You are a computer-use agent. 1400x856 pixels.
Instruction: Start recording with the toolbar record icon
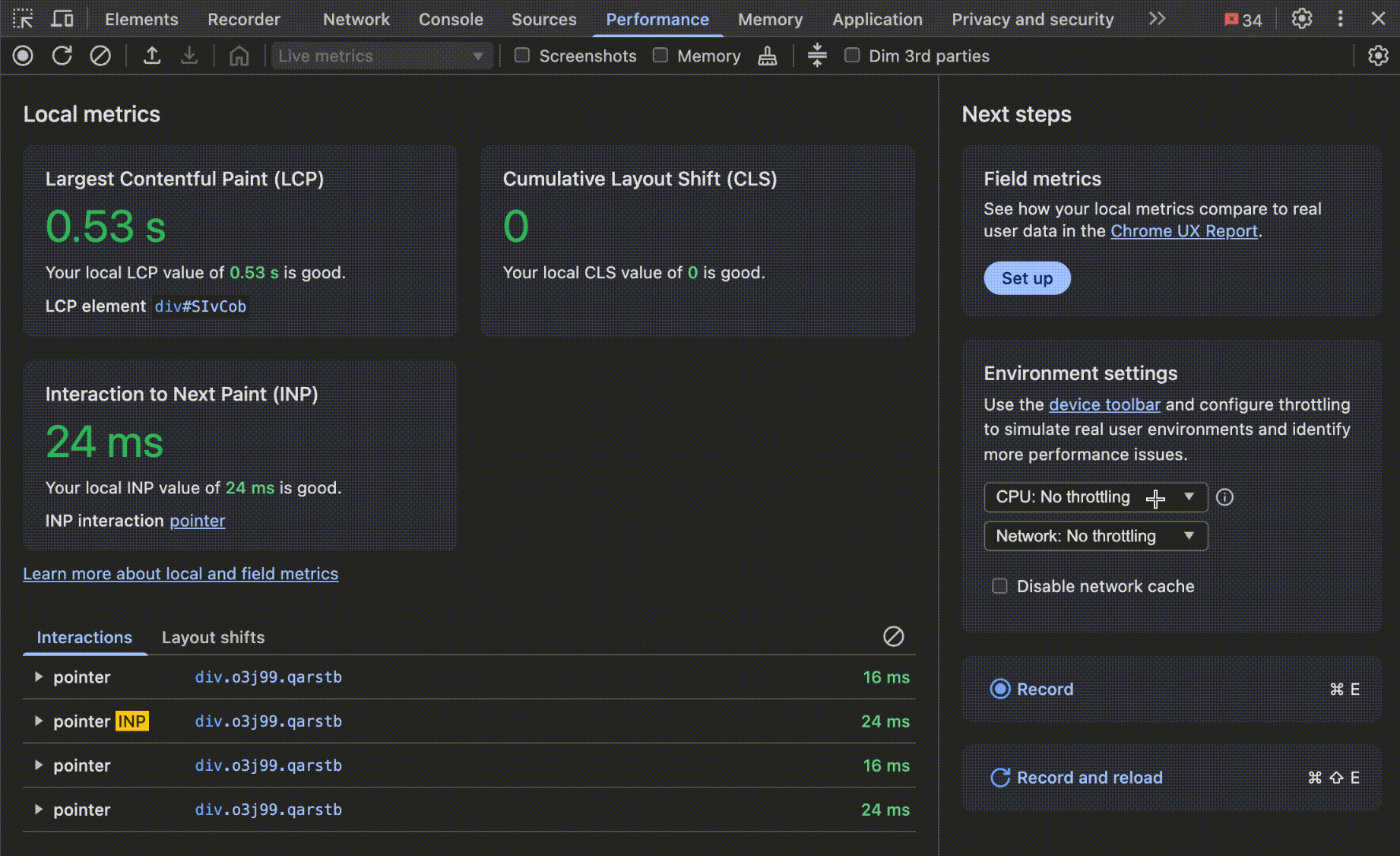(x=23, y=55)
